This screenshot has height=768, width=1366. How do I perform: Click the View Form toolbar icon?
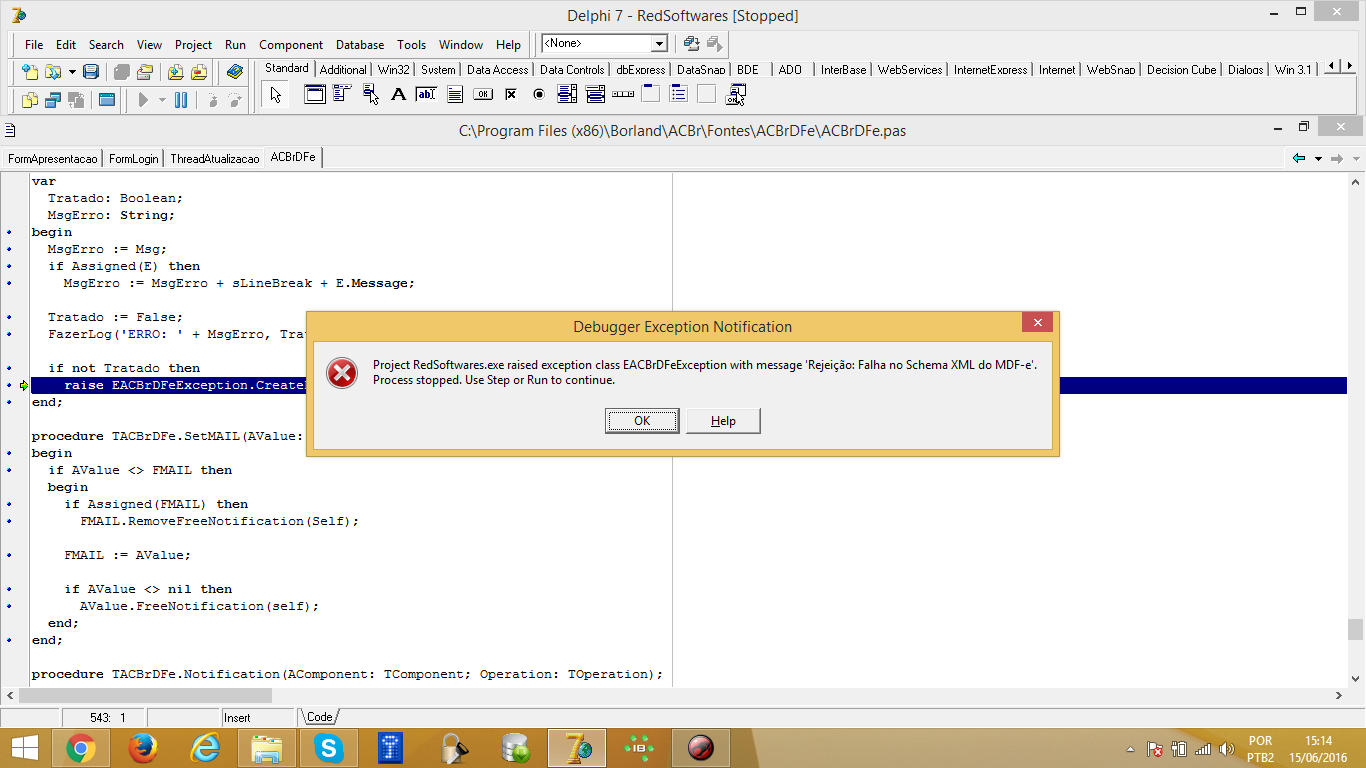click(x=53, y=100)
